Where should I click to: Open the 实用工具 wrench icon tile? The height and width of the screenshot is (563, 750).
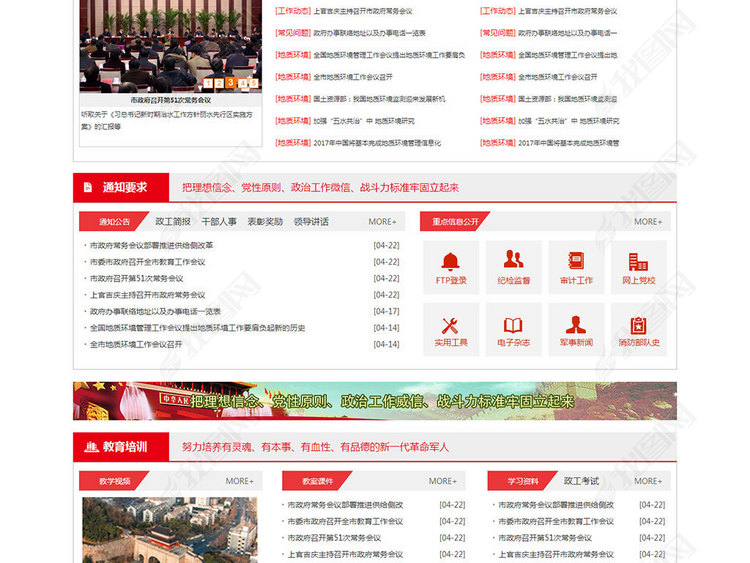point(451,329)
